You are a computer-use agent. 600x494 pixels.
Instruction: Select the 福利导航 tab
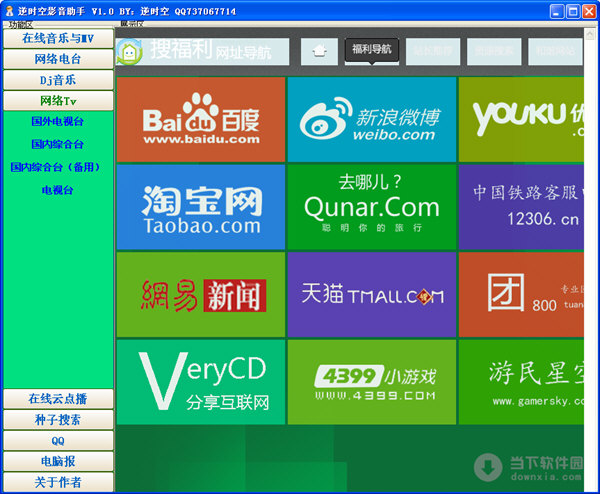click(x=372, y=50)
